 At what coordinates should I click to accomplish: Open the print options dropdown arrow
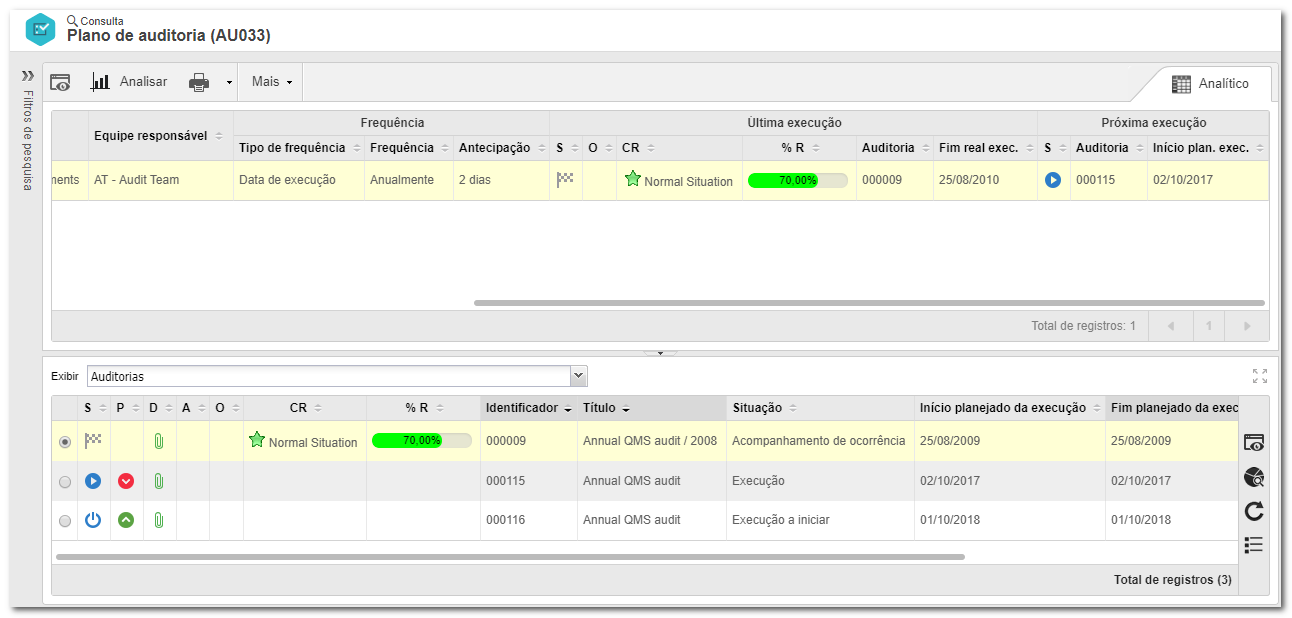click(229, 82)
